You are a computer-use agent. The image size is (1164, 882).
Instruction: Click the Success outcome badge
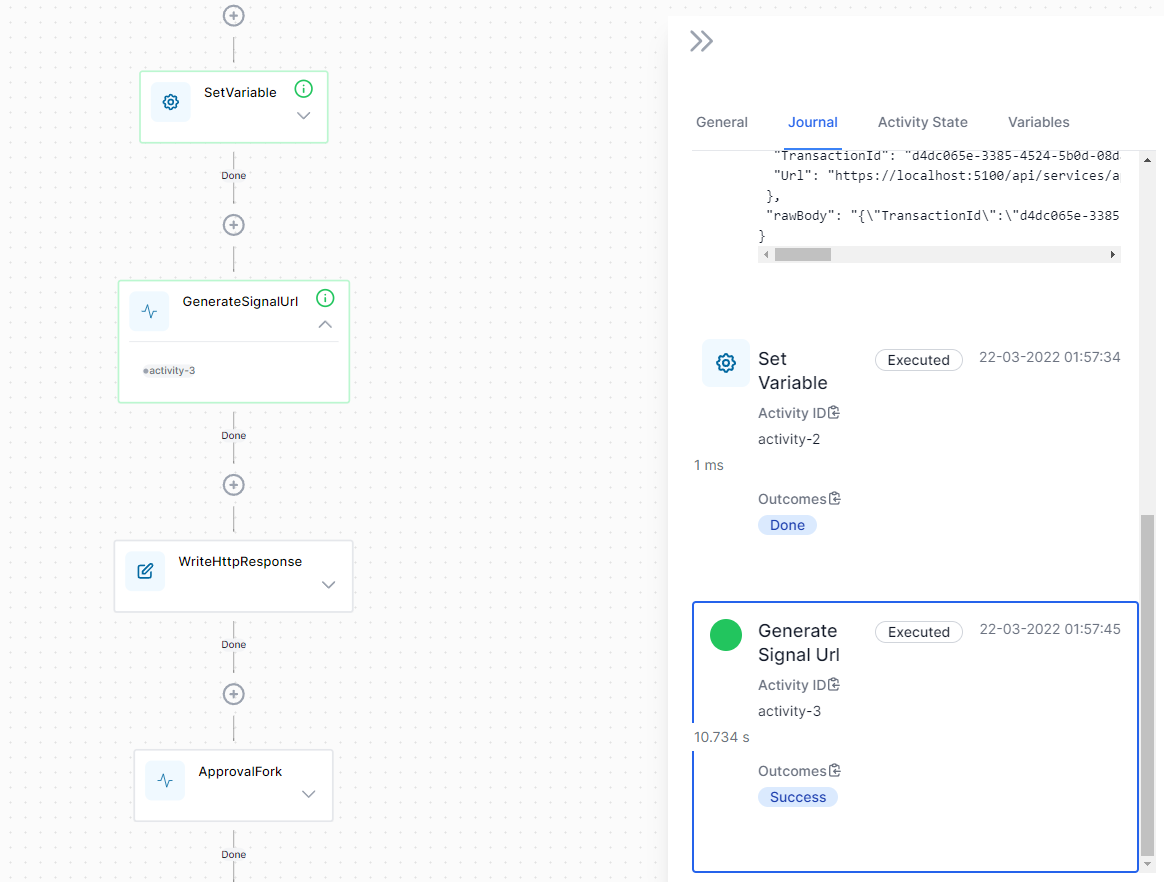coord(797,797)
